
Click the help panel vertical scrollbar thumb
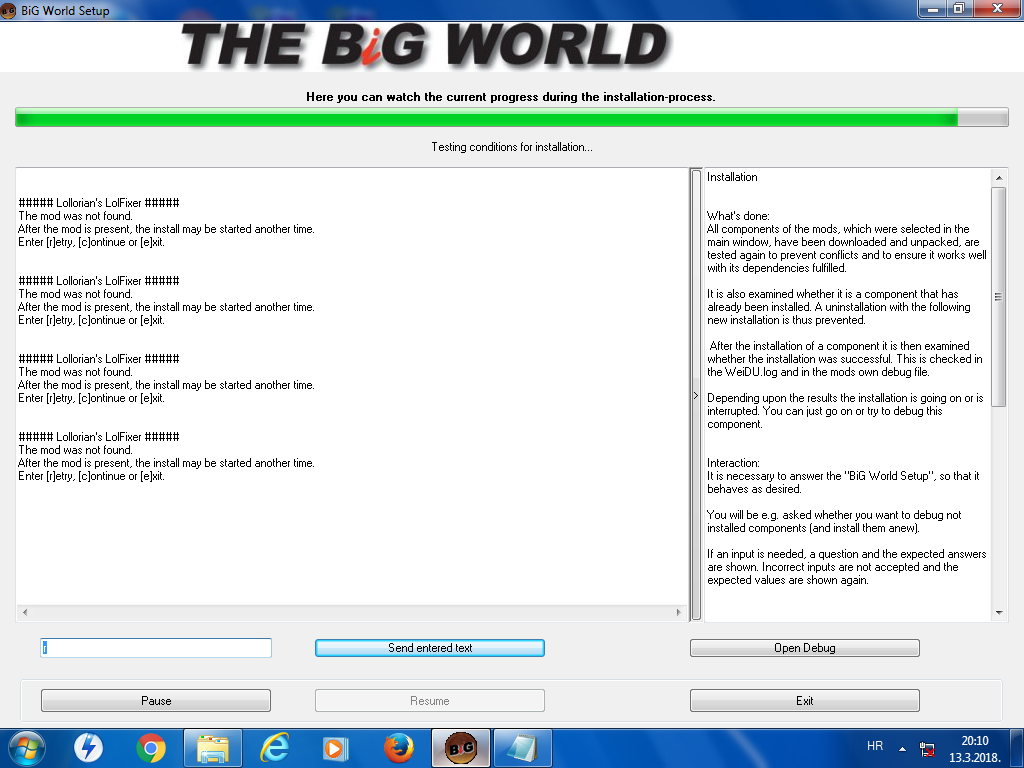pos(999,296)
